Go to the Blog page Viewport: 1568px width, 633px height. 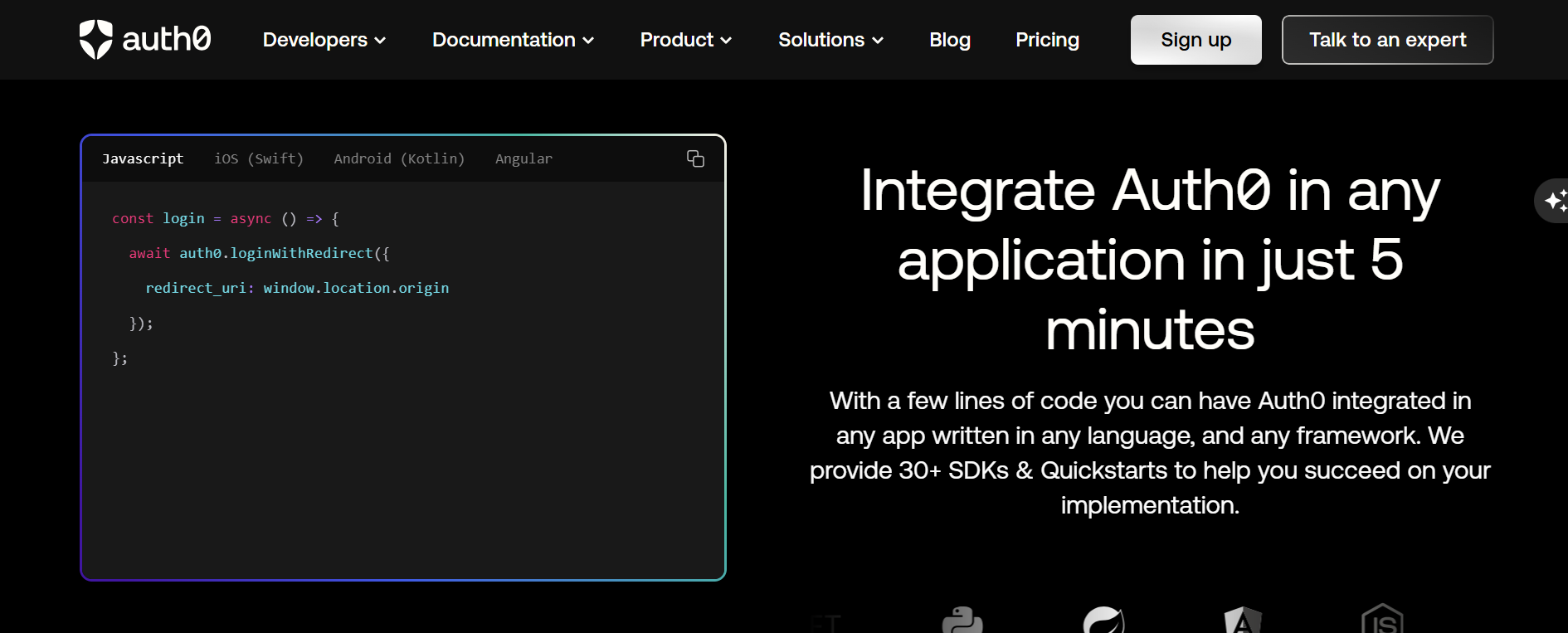tap(950, 40)
